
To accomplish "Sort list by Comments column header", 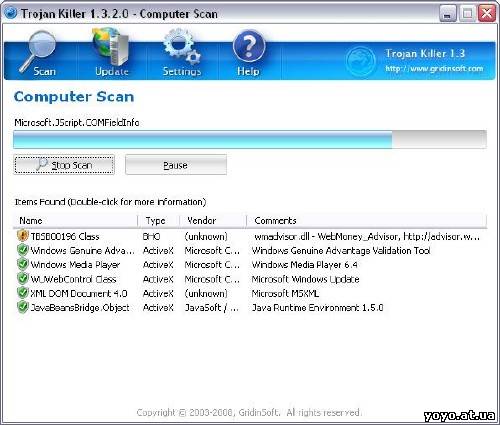I will [x=367, y=221].
